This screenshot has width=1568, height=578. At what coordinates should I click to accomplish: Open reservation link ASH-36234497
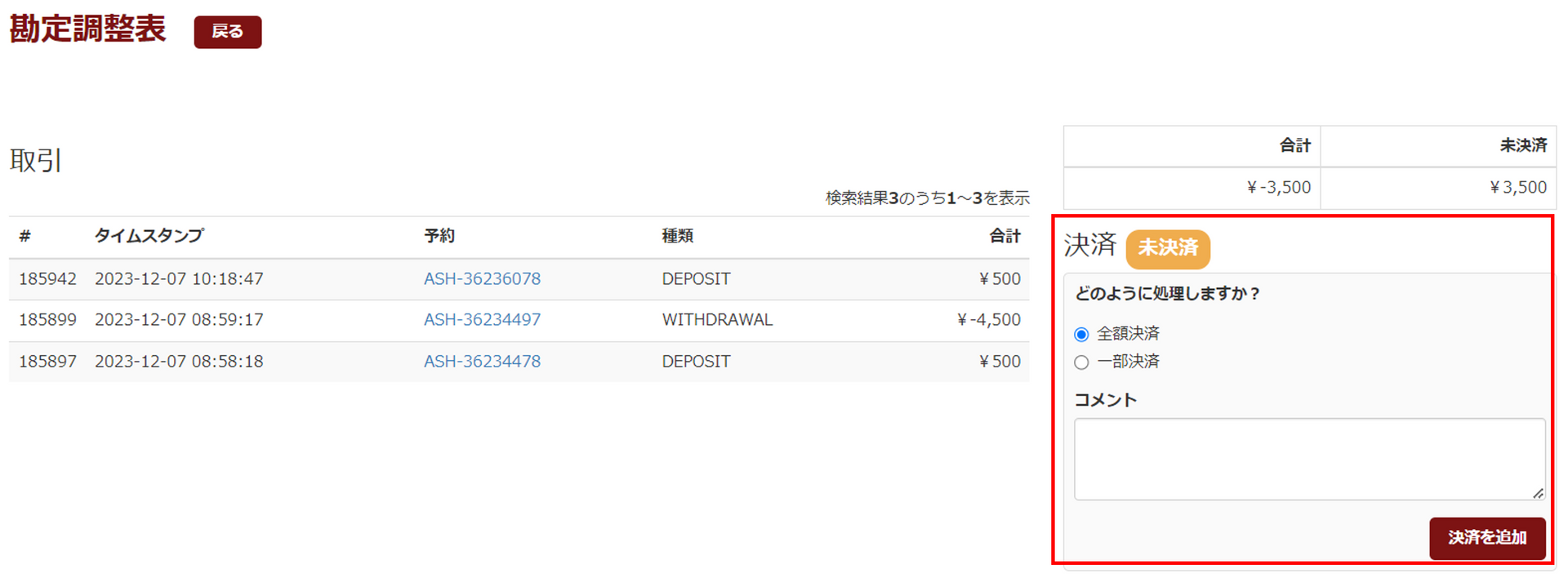pyautogui.click(x=482, y=320)
